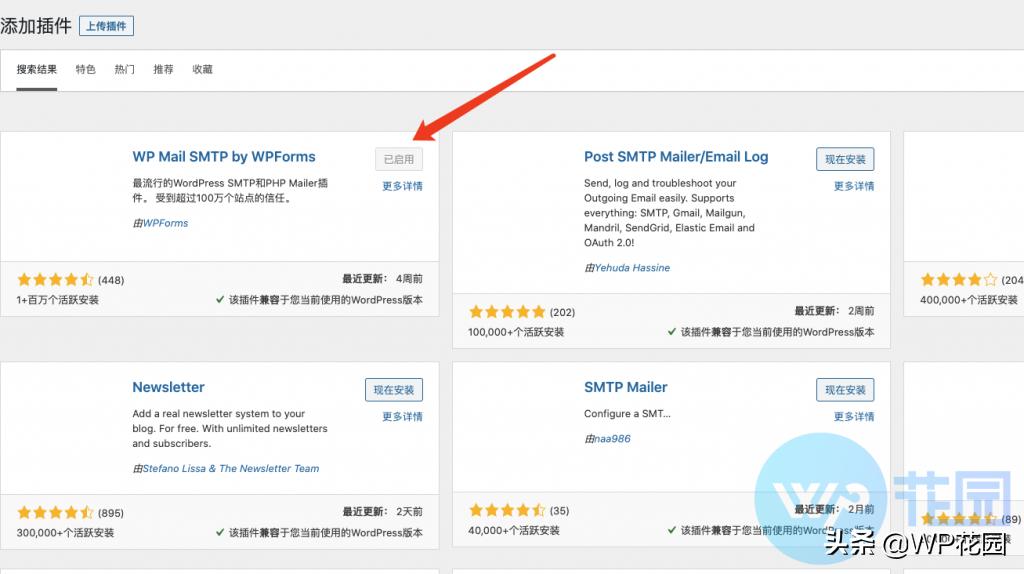The height and width of the screenshot is (574, 1024).
Task: Click the disabled 已启用 button on WP Mail SMTP
Action: coord(399,159)
